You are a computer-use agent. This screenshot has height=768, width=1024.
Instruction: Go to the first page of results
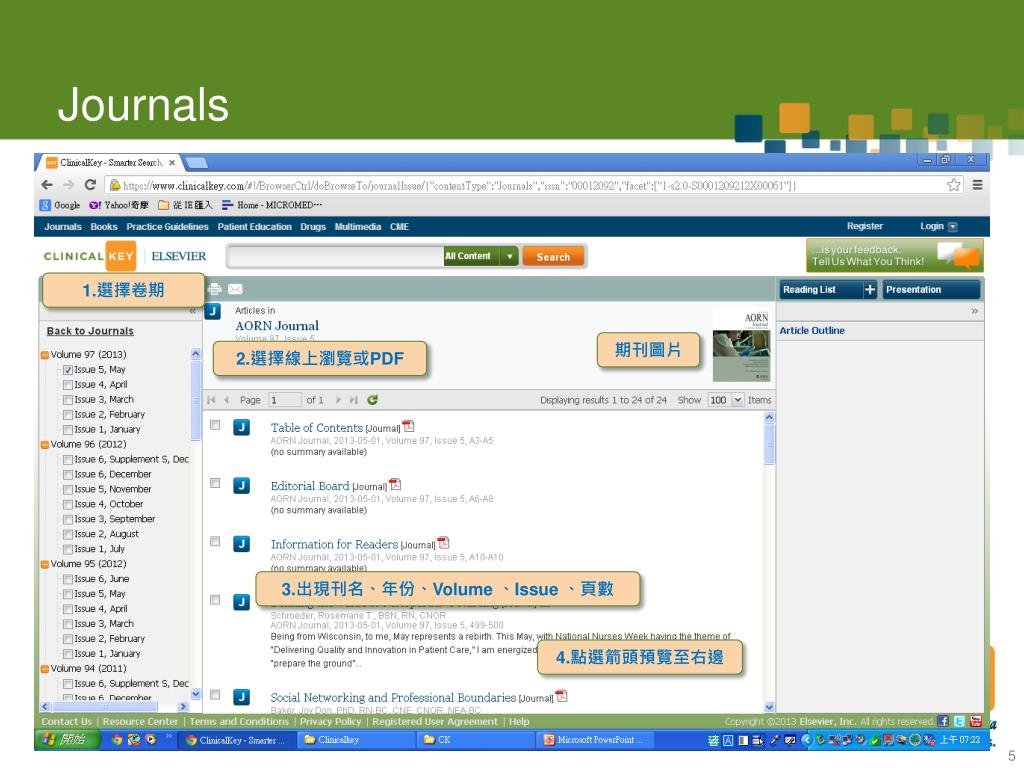pos(211,400)
